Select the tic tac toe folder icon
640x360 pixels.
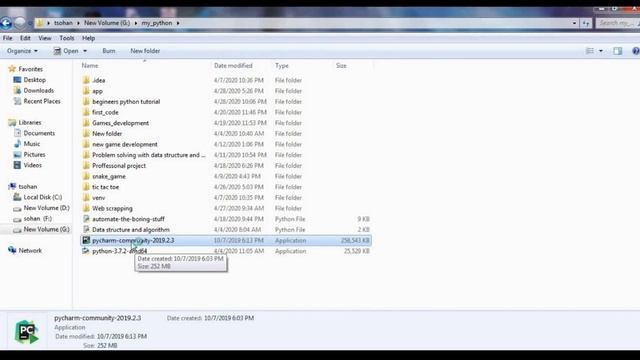coord(86,187)
